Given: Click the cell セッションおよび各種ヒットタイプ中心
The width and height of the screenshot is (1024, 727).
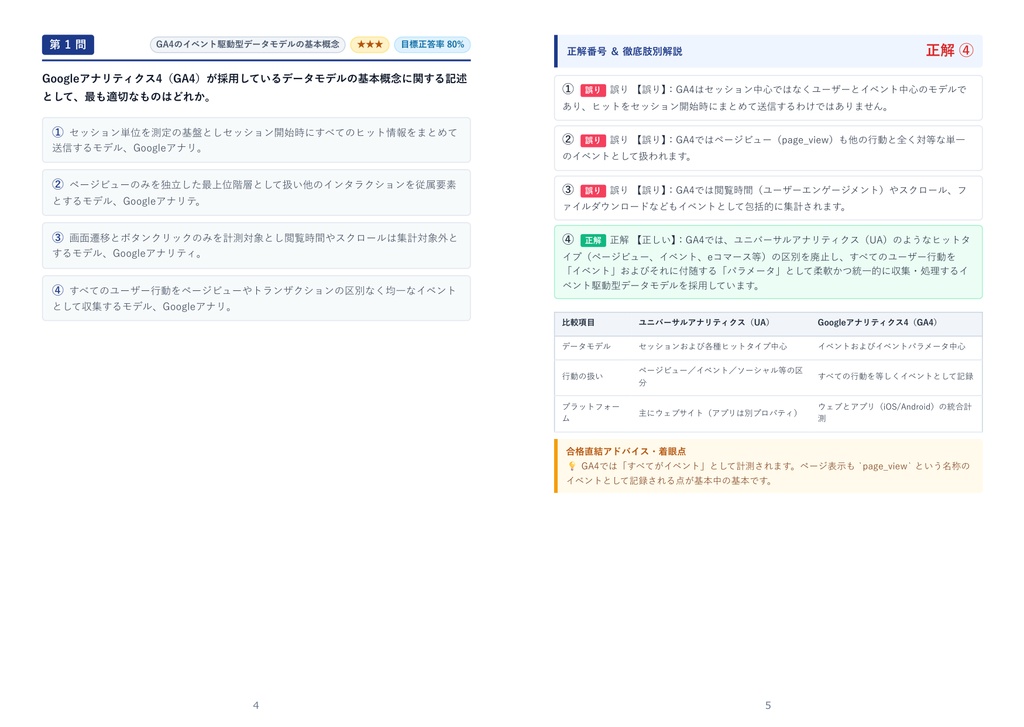Looking at the screenshot, I should pyautogui.click(x=712, y=347).
